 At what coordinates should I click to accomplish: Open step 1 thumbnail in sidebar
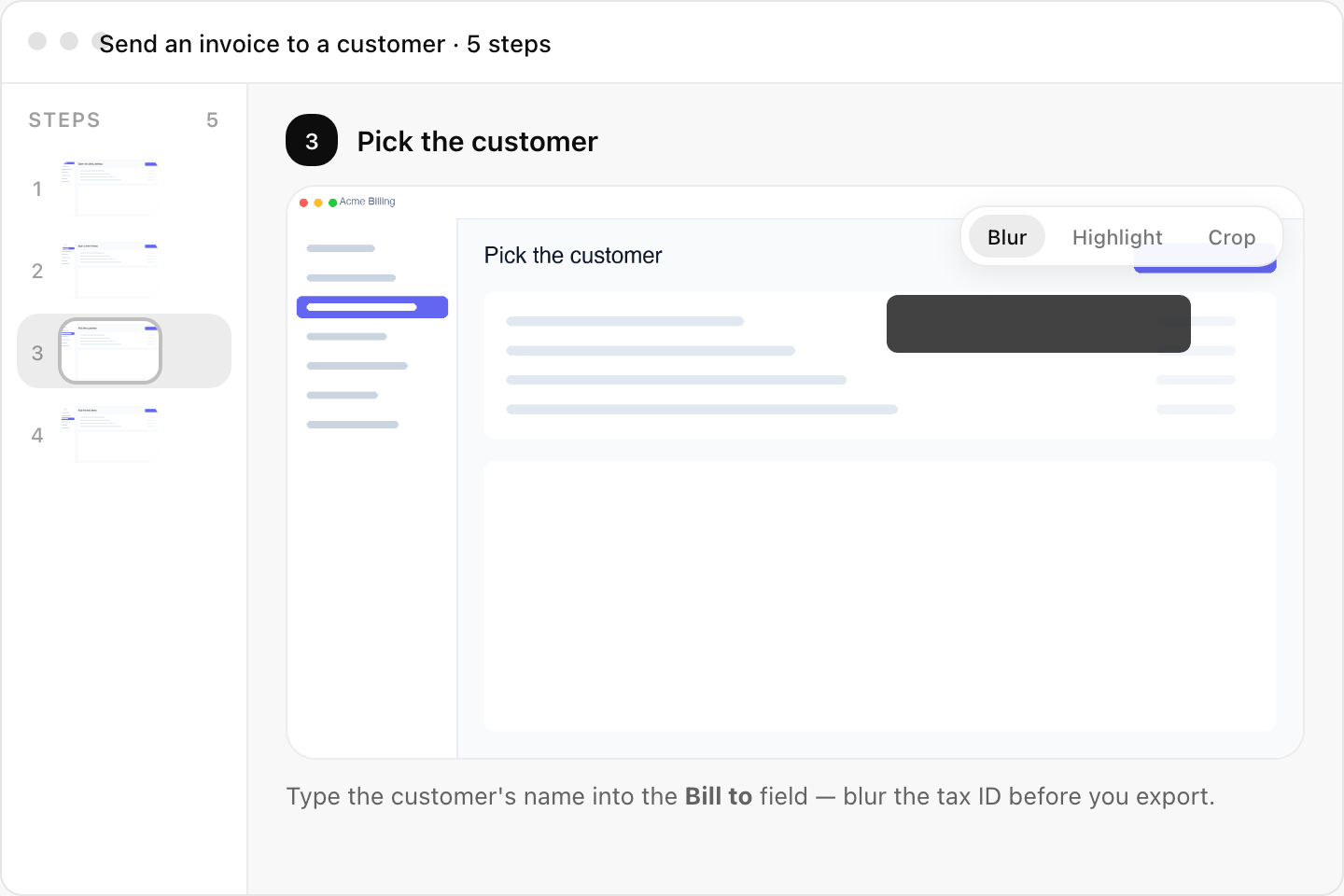(x=110, y=188)
